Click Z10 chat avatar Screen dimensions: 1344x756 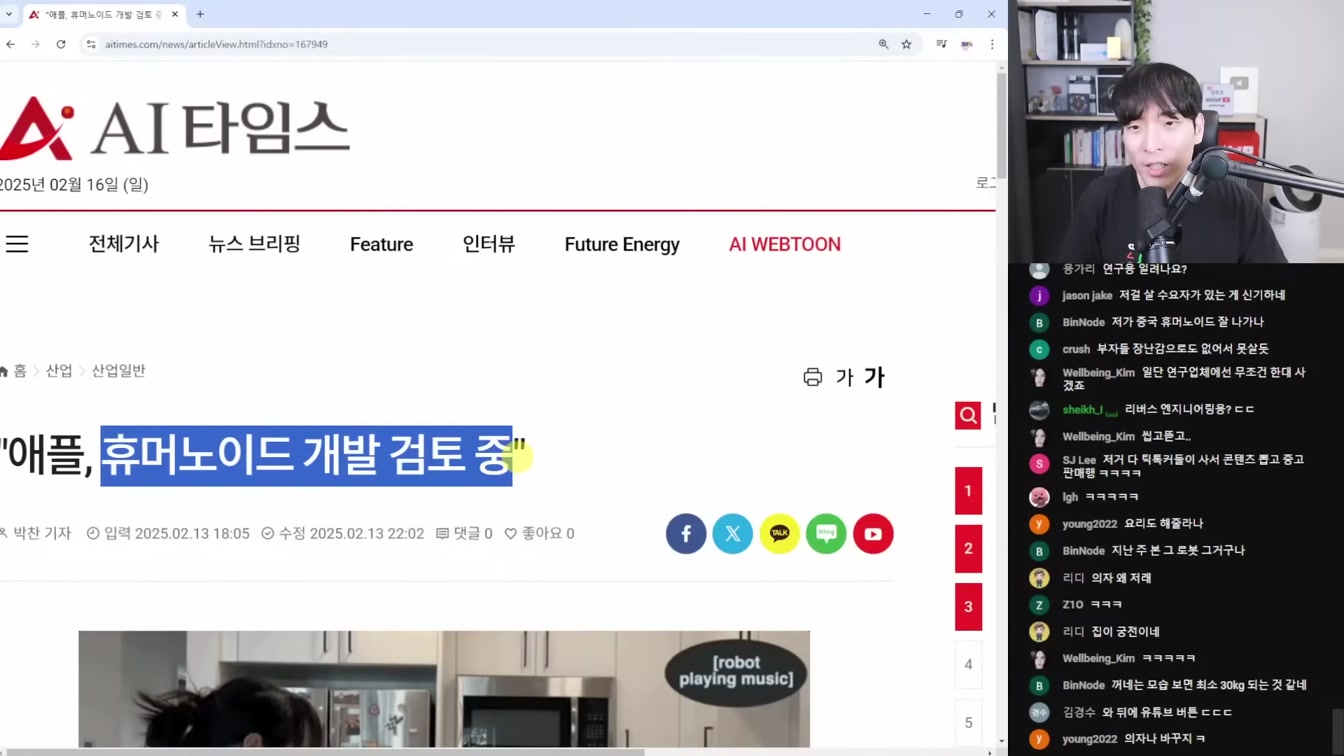(x=1039, y=605)
